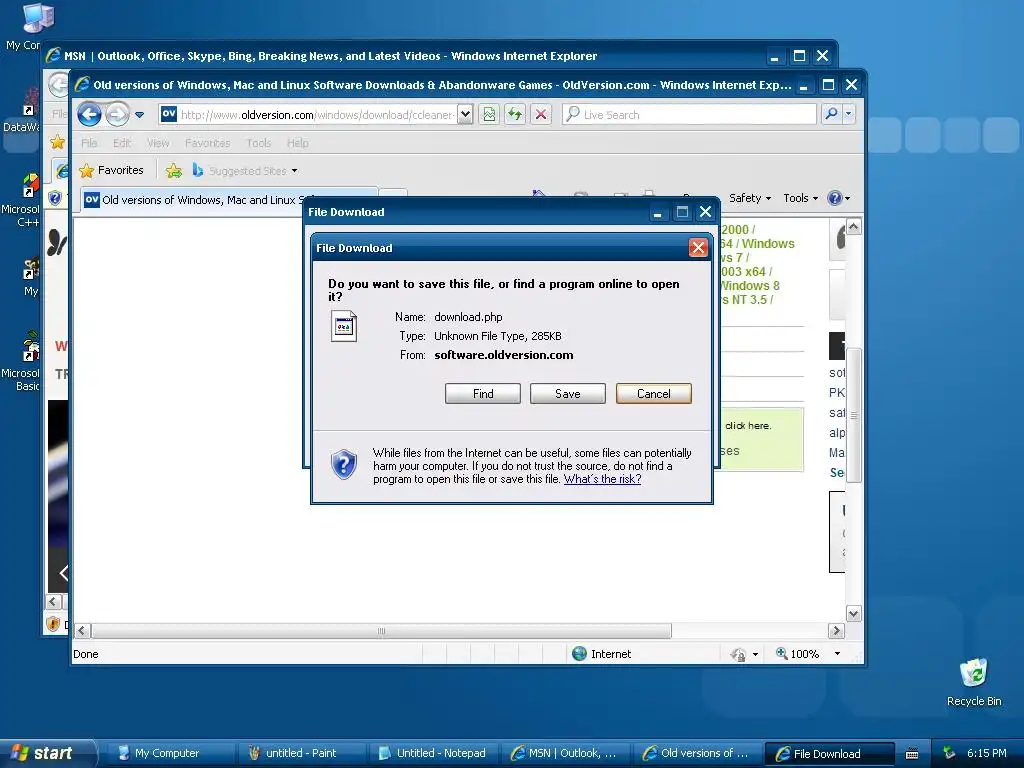Screen dimensions: 1024x768
Task: Click the blue Back arrow in Internet Explorer
Action: pyautogui.click(x=89, y=114)
